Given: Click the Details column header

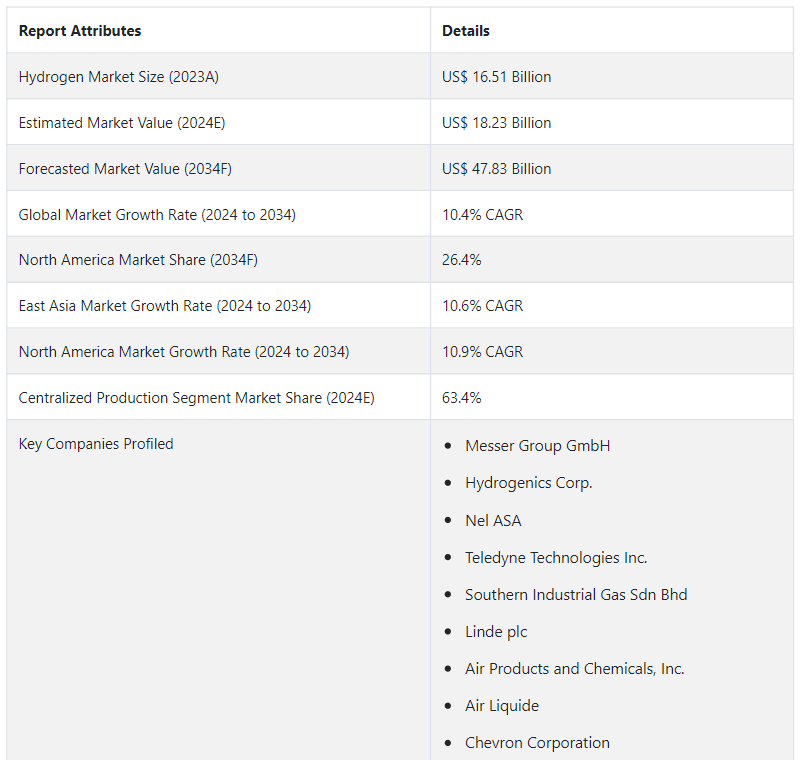Looking at the screenshot, I should click(466, 31).
